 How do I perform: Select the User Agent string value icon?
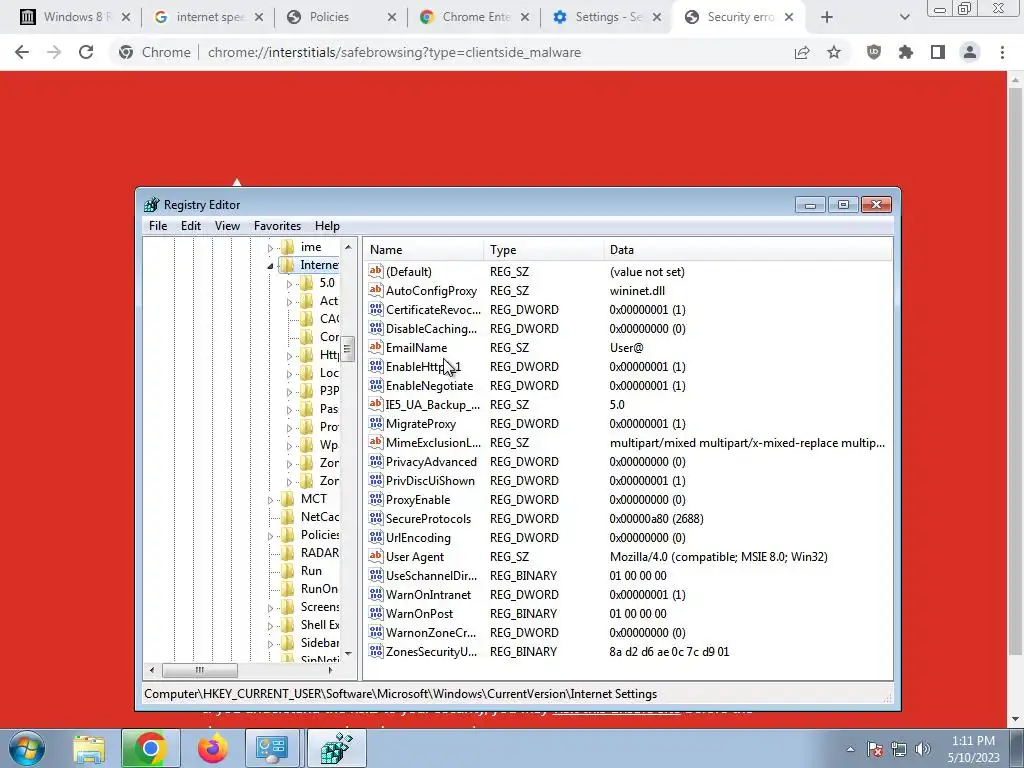pos(376,556)
